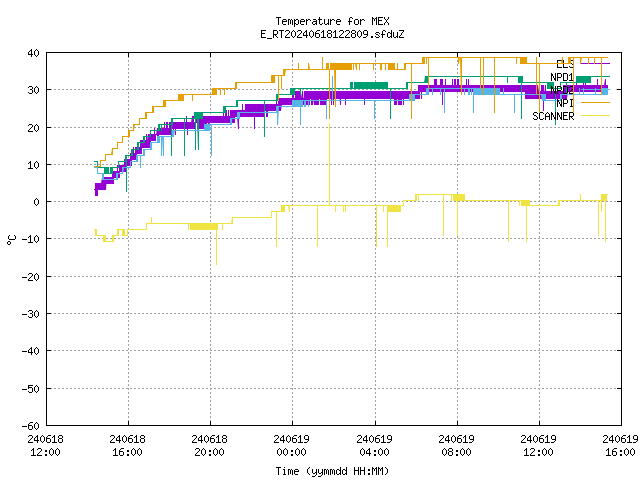Click the y-axis tick label '10'
Screen dimensions: 640x480
tap(33, 165)
